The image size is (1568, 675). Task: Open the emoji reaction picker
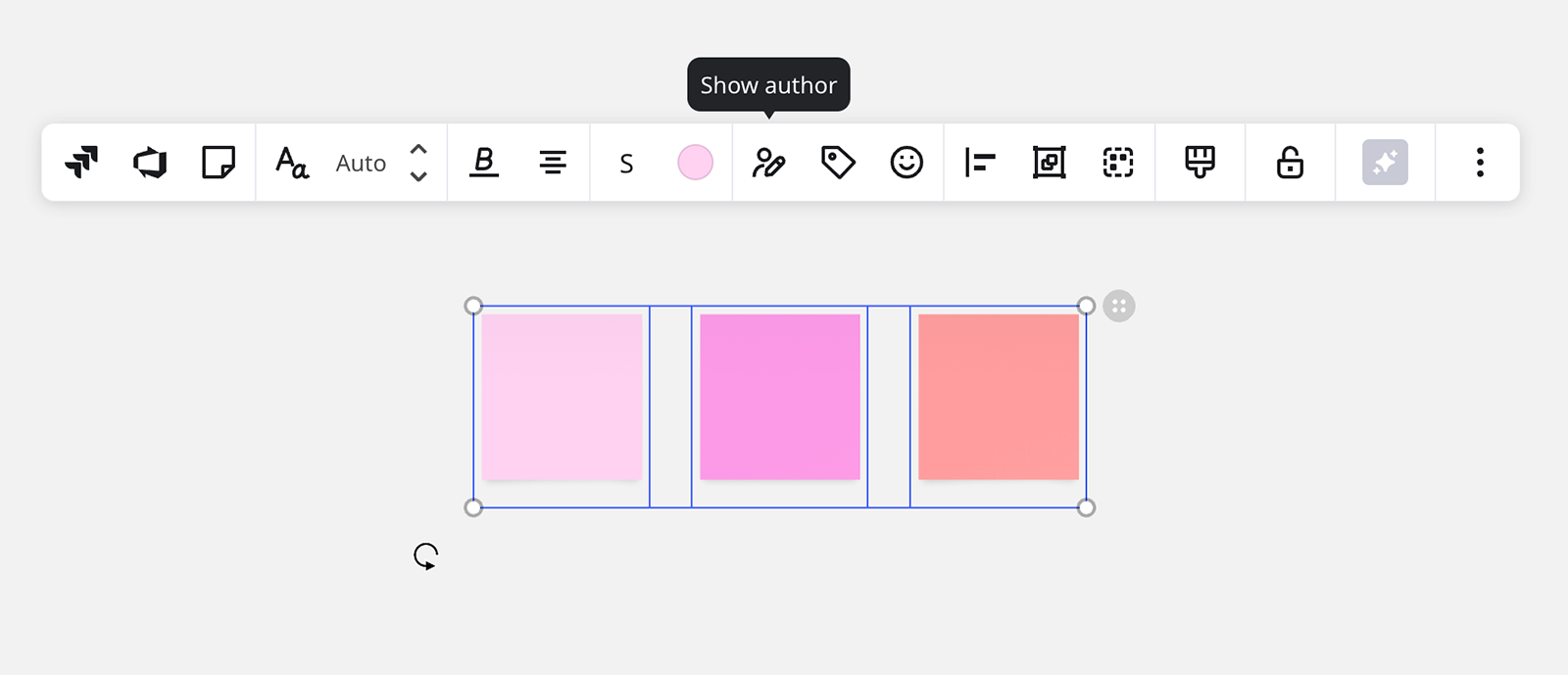(x=906, y=162)
